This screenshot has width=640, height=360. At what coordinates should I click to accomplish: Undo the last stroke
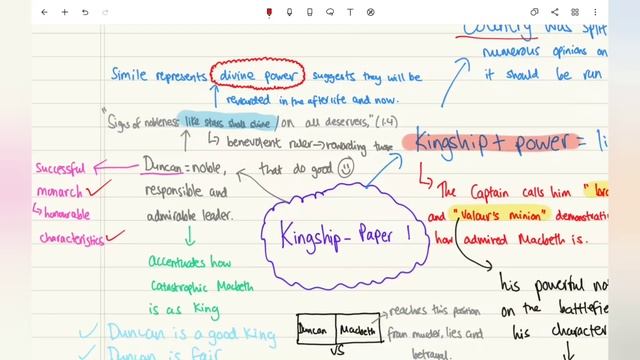click(x=85, y=12)
